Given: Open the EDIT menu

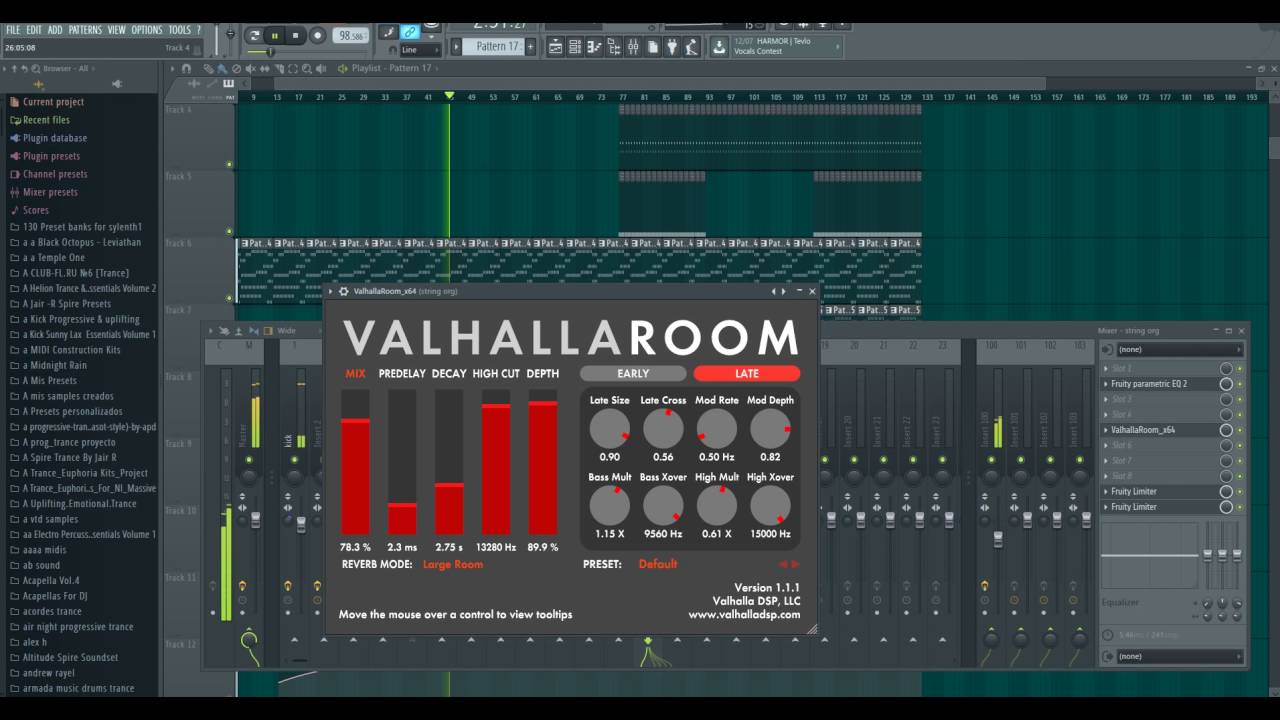Looking at the screenshot, I should [x=34, y=30].
